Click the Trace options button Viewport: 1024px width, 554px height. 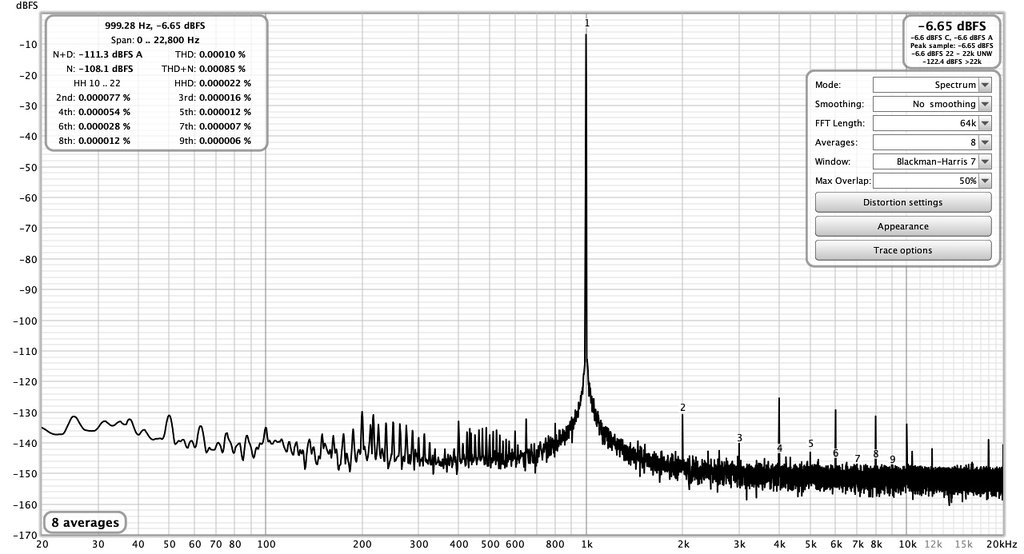[903, 250]
